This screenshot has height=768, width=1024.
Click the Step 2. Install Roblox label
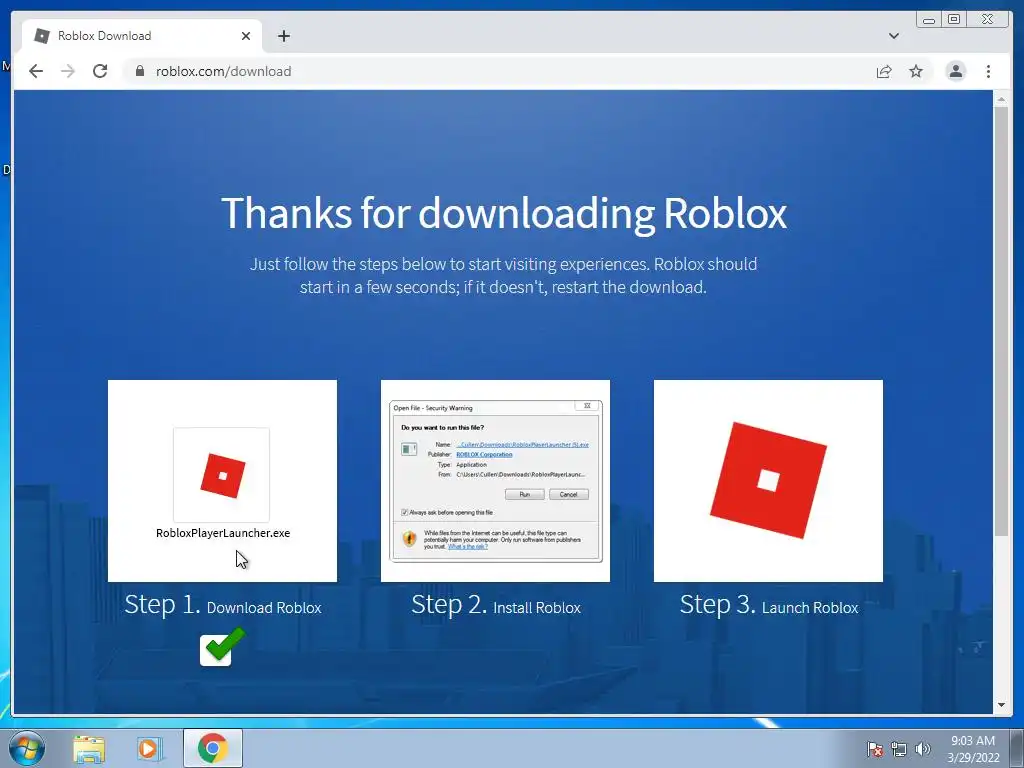[x=496, y=605]
